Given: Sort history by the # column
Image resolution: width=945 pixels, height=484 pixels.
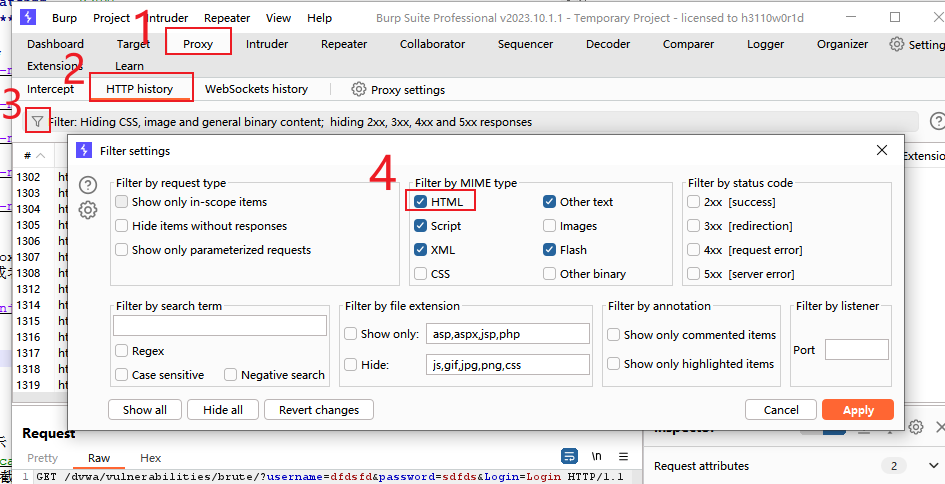Looking at the screenshot, I should pyautogui.click(x=34, y=156).
